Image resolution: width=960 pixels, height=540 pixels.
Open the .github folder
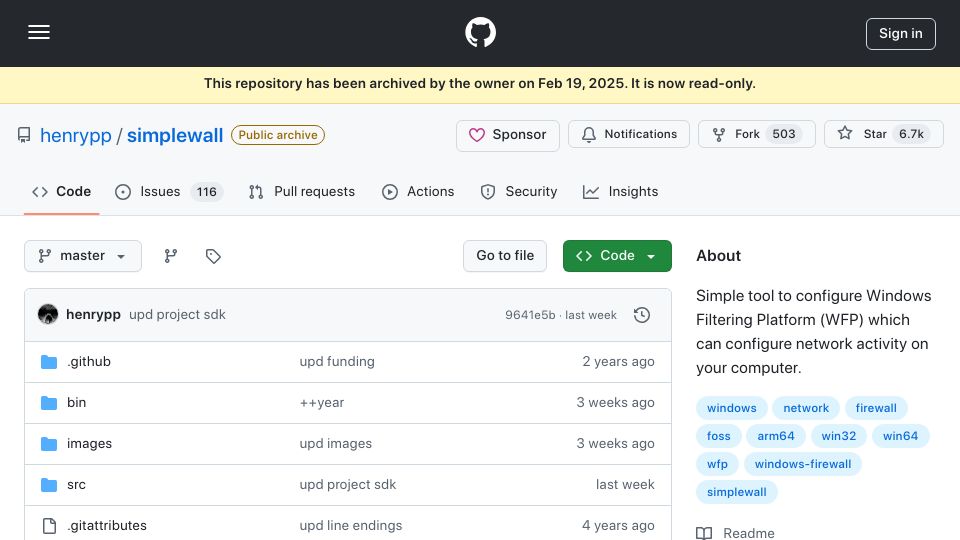89,362
